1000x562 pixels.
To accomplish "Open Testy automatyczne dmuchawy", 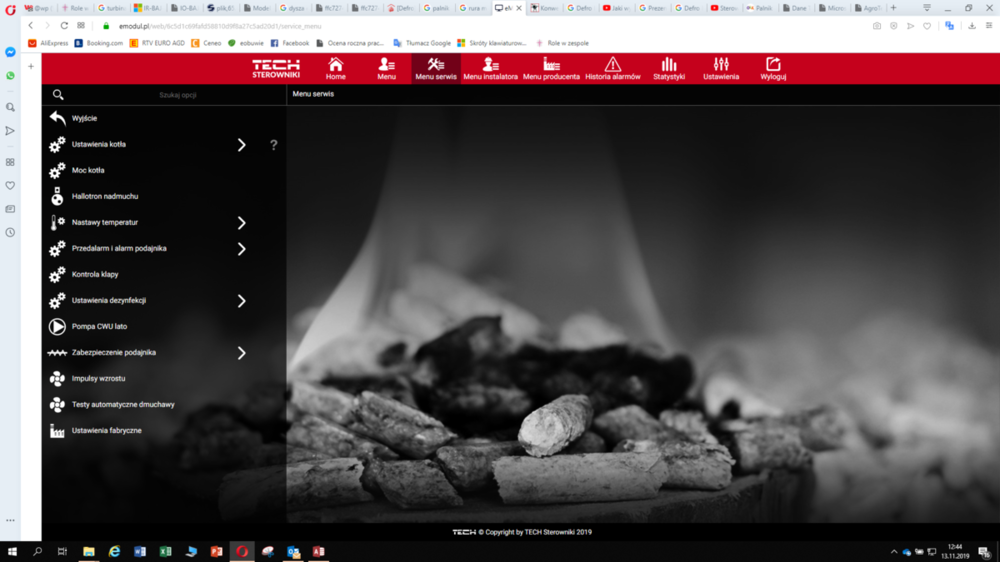I will coord(122,405).
